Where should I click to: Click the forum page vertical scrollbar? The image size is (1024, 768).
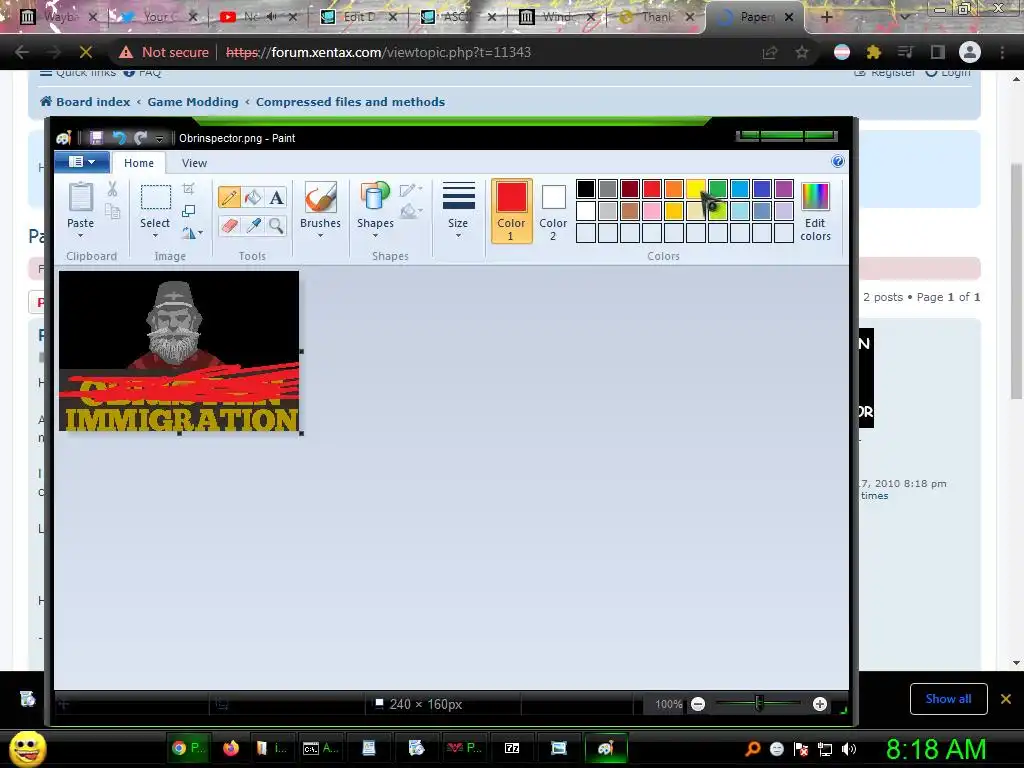1016,281
